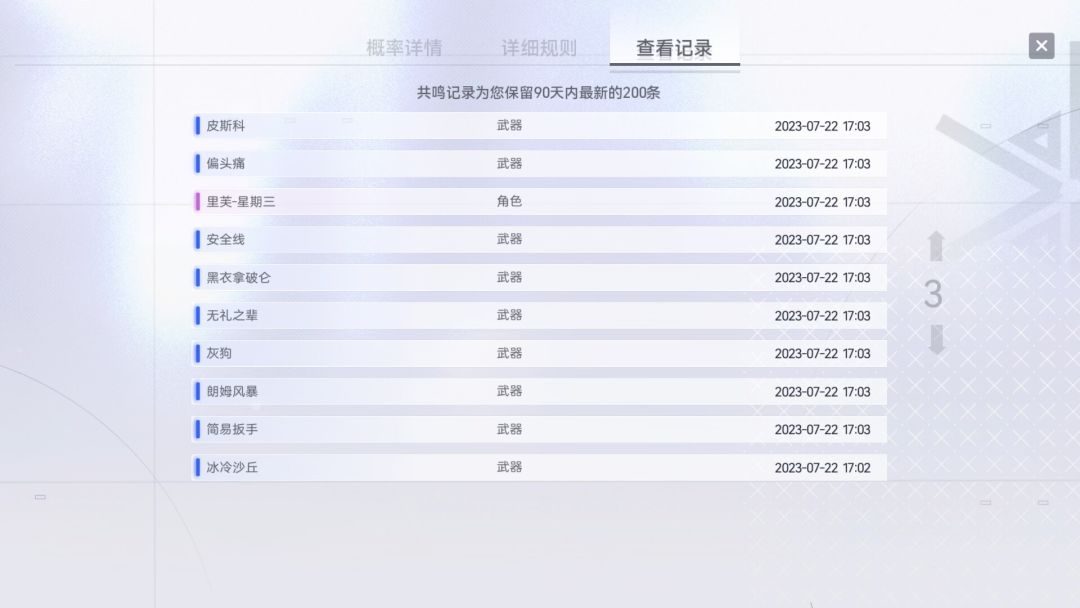
Task: Select the 里芙-星期三 character record
Action: point(539,202)
